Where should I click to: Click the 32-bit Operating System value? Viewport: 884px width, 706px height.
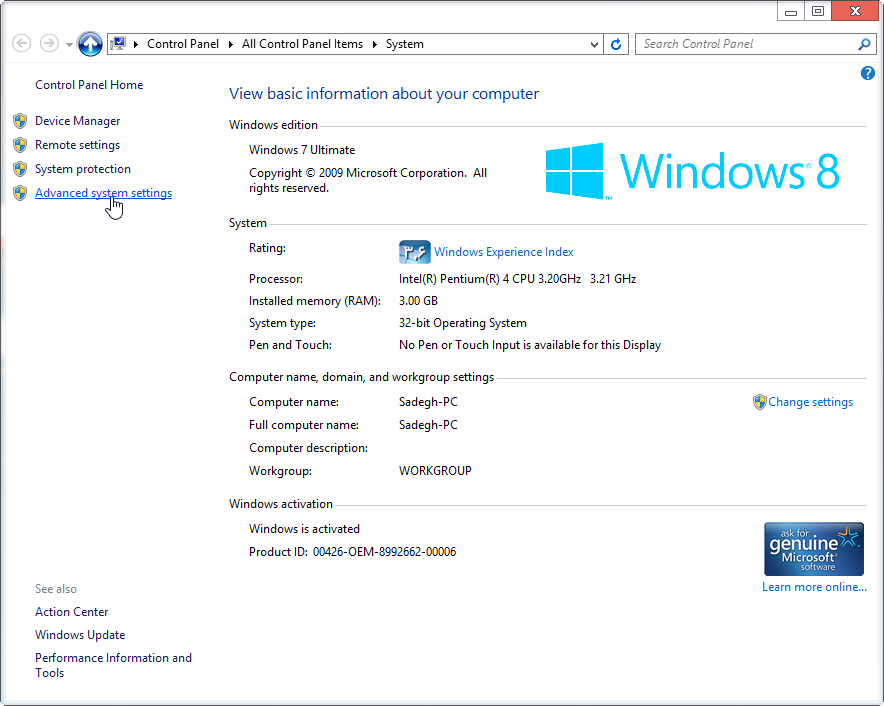coord(463,323)
